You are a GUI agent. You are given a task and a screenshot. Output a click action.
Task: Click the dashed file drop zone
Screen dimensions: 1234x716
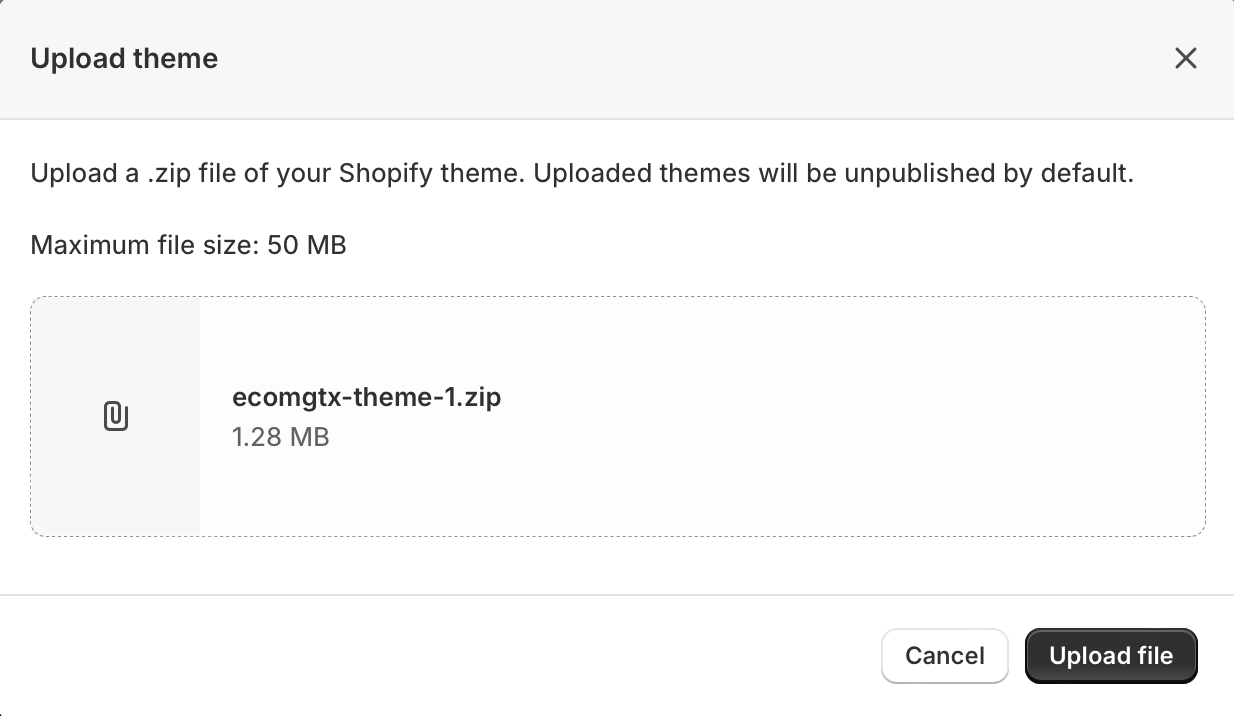coord(618,416)
